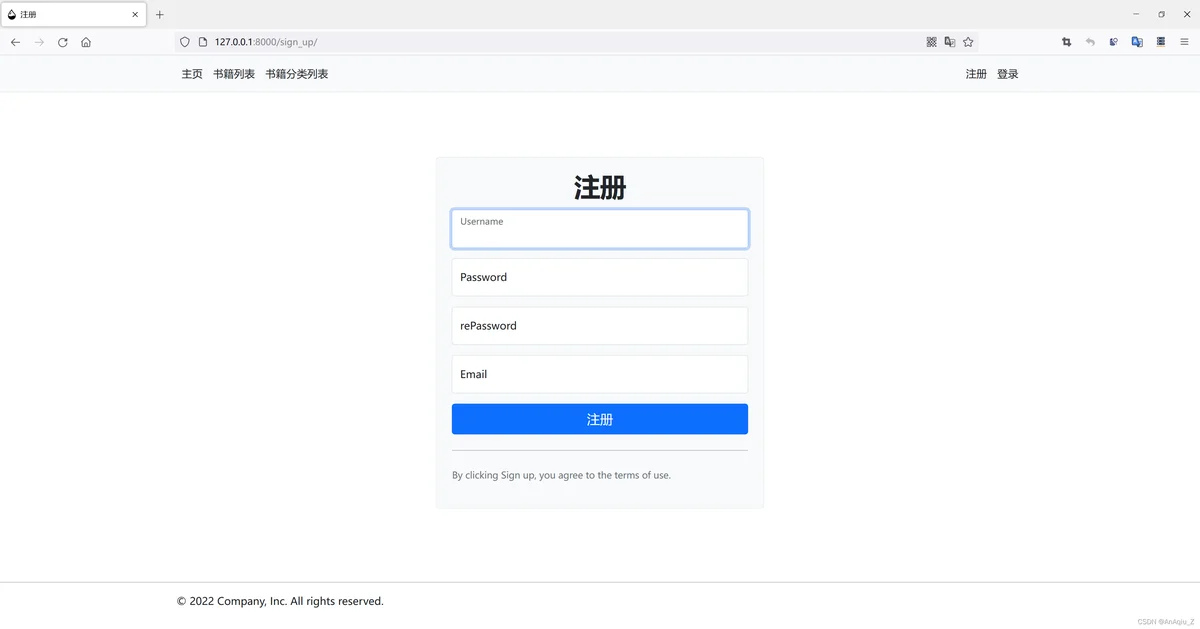
Task: Click the browser back arrow
Action: click(15, 42)
